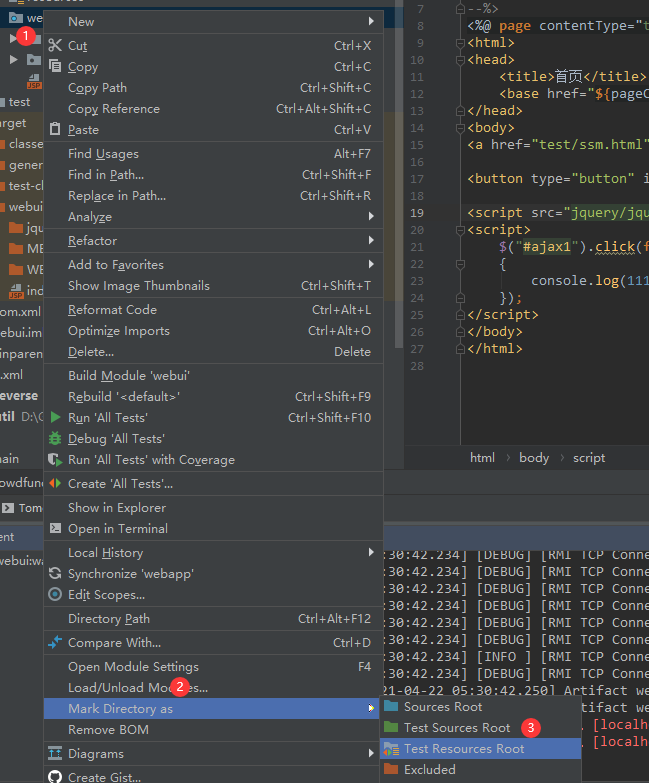Select the 'test' folder in project tree

[x=19, y=102]
